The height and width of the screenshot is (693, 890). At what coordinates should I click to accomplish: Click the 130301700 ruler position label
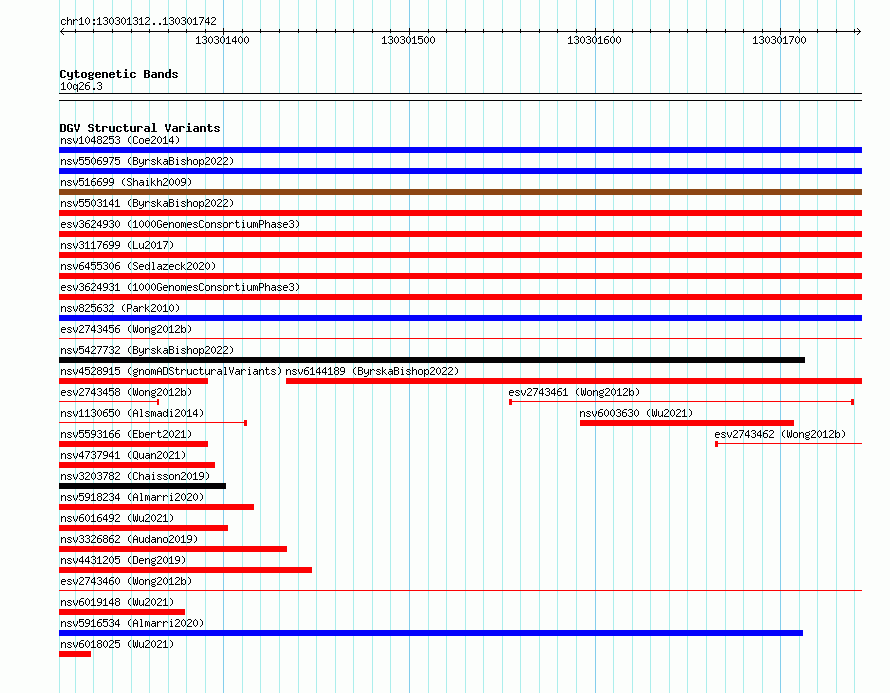(x=779, y=40)
